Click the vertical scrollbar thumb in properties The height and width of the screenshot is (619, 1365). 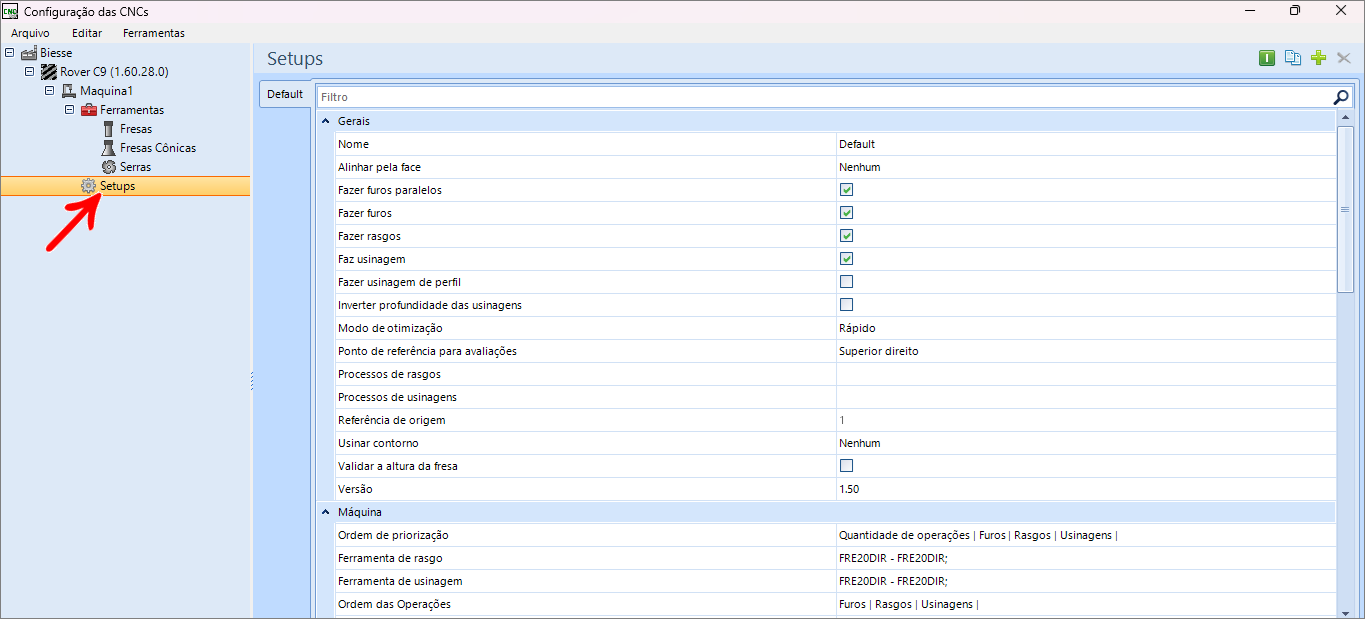[1345, 210]
